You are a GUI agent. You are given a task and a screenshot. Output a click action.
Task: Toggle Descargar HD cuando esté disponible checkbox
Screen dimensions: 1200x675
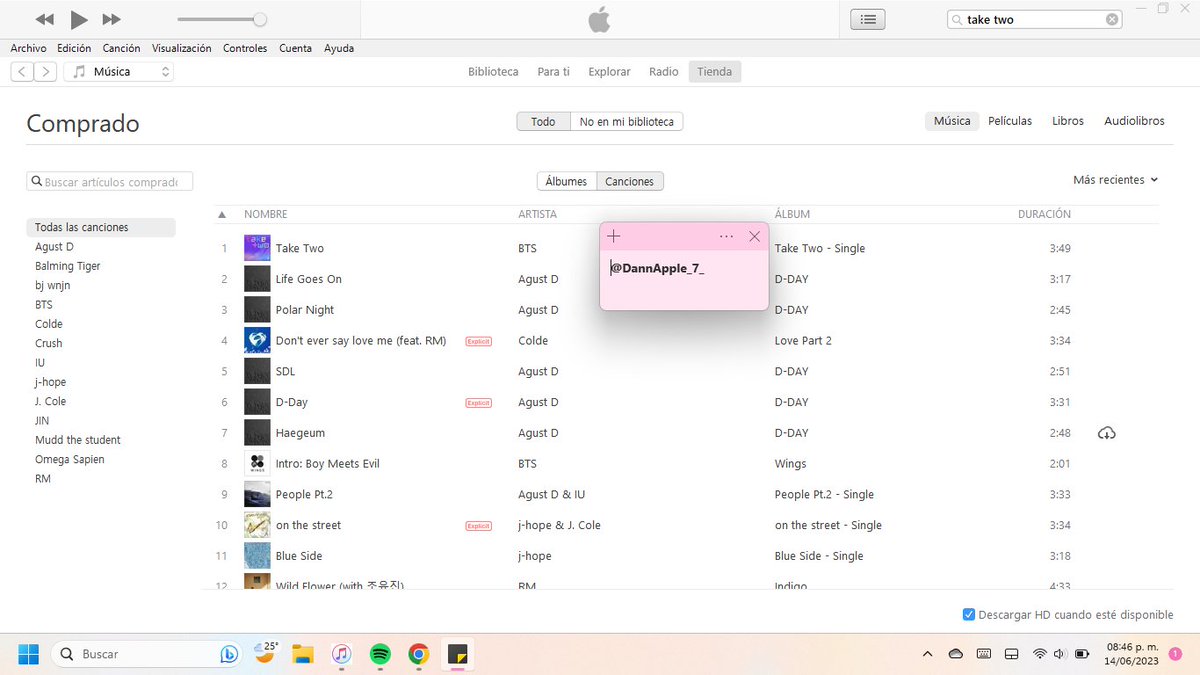968,615
